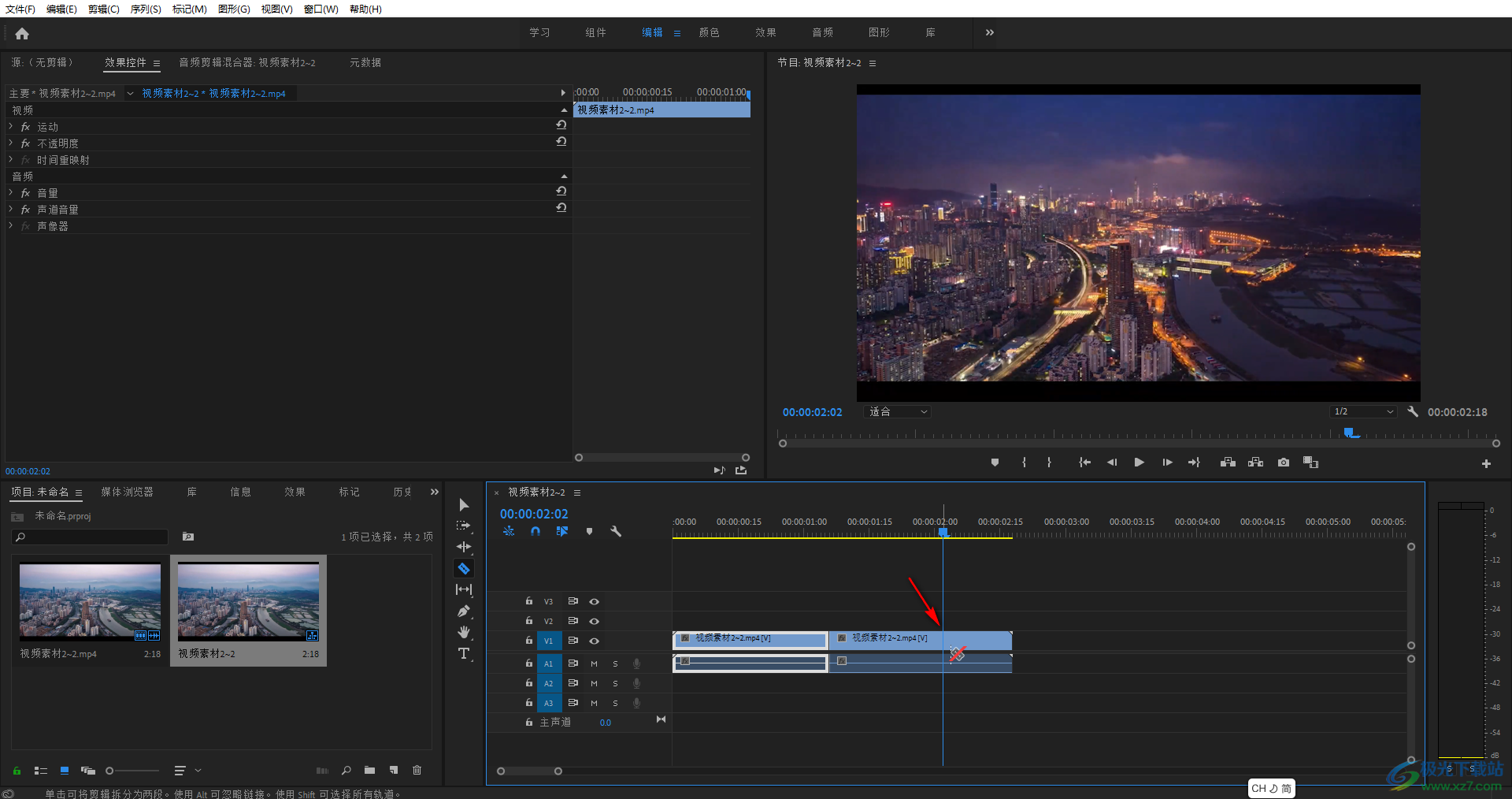
Task: Expand the 声道音量 effect properties
Action: point(10,209)
